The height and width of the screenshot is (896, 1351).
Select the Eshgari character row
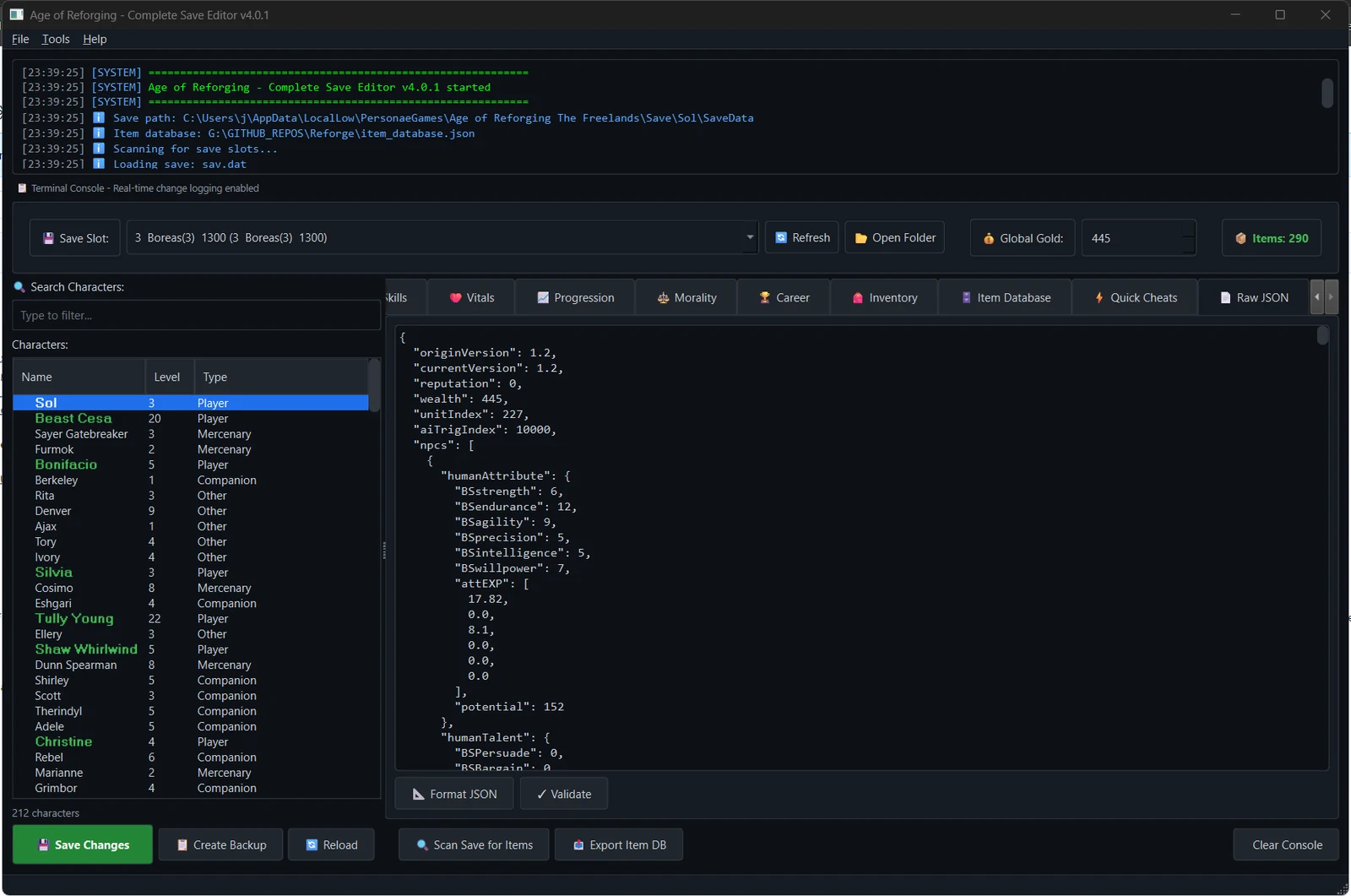(191, 603)
